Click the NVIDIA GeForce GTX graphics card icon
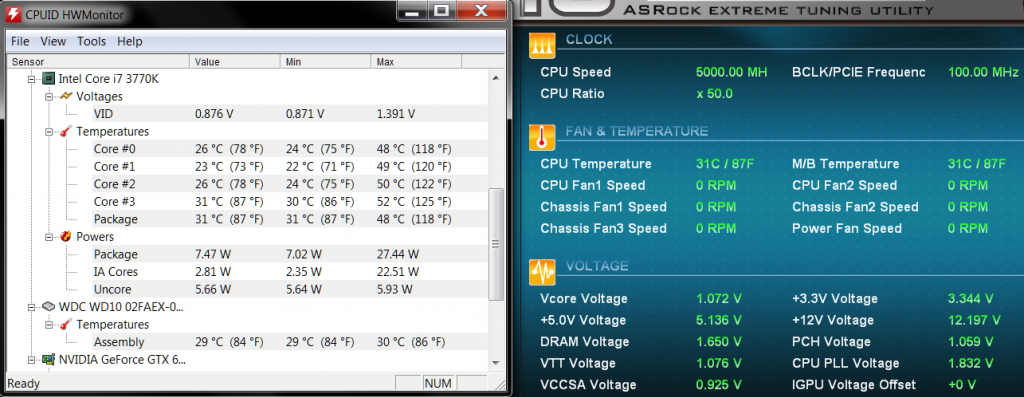Image resolution: width=1024 pixels, height=397 pixels. [x=48, y=359]
